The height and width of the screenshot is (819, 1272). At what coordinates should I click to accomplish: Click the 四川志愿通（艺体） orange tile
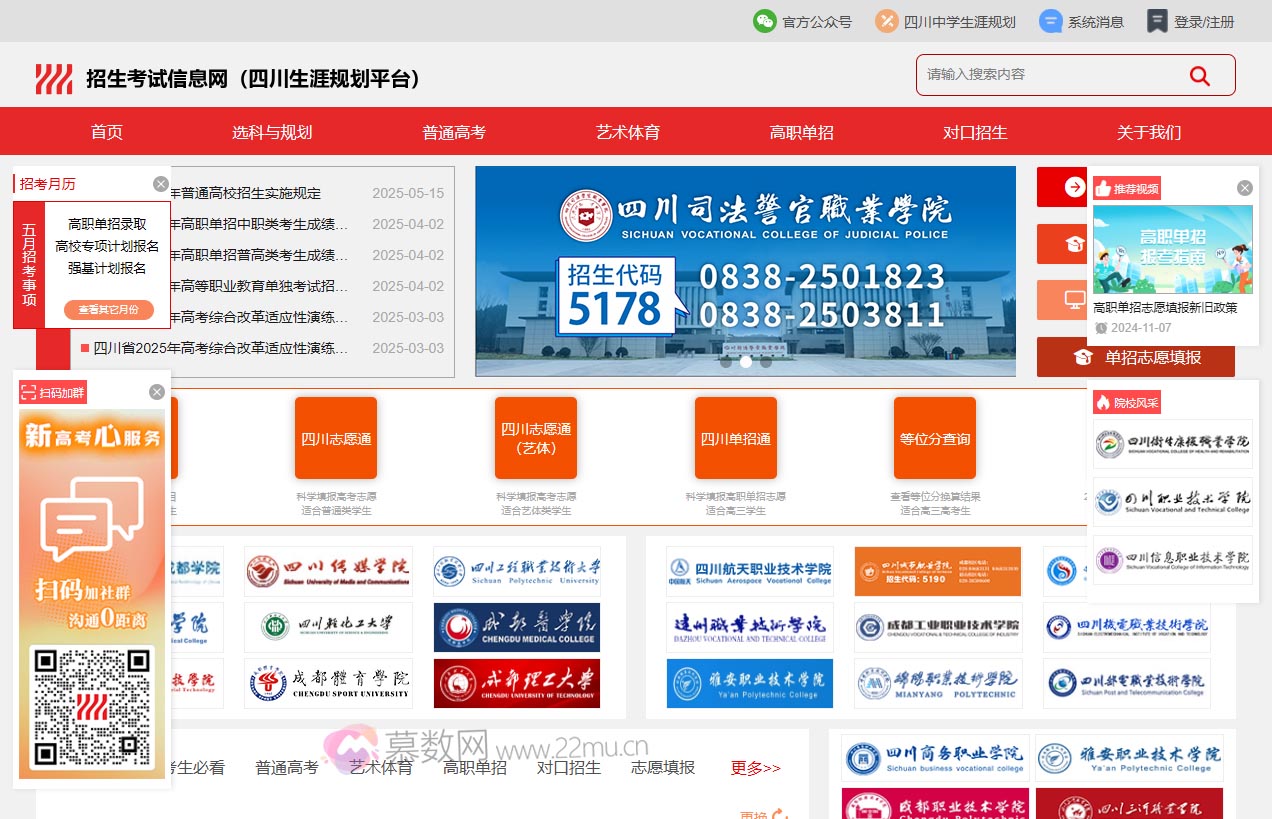(535, 438)
